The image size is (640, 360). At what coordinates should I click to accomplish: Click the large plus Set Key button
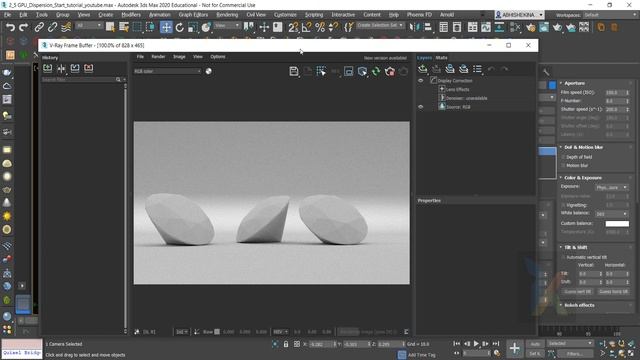tap(514, 348)
